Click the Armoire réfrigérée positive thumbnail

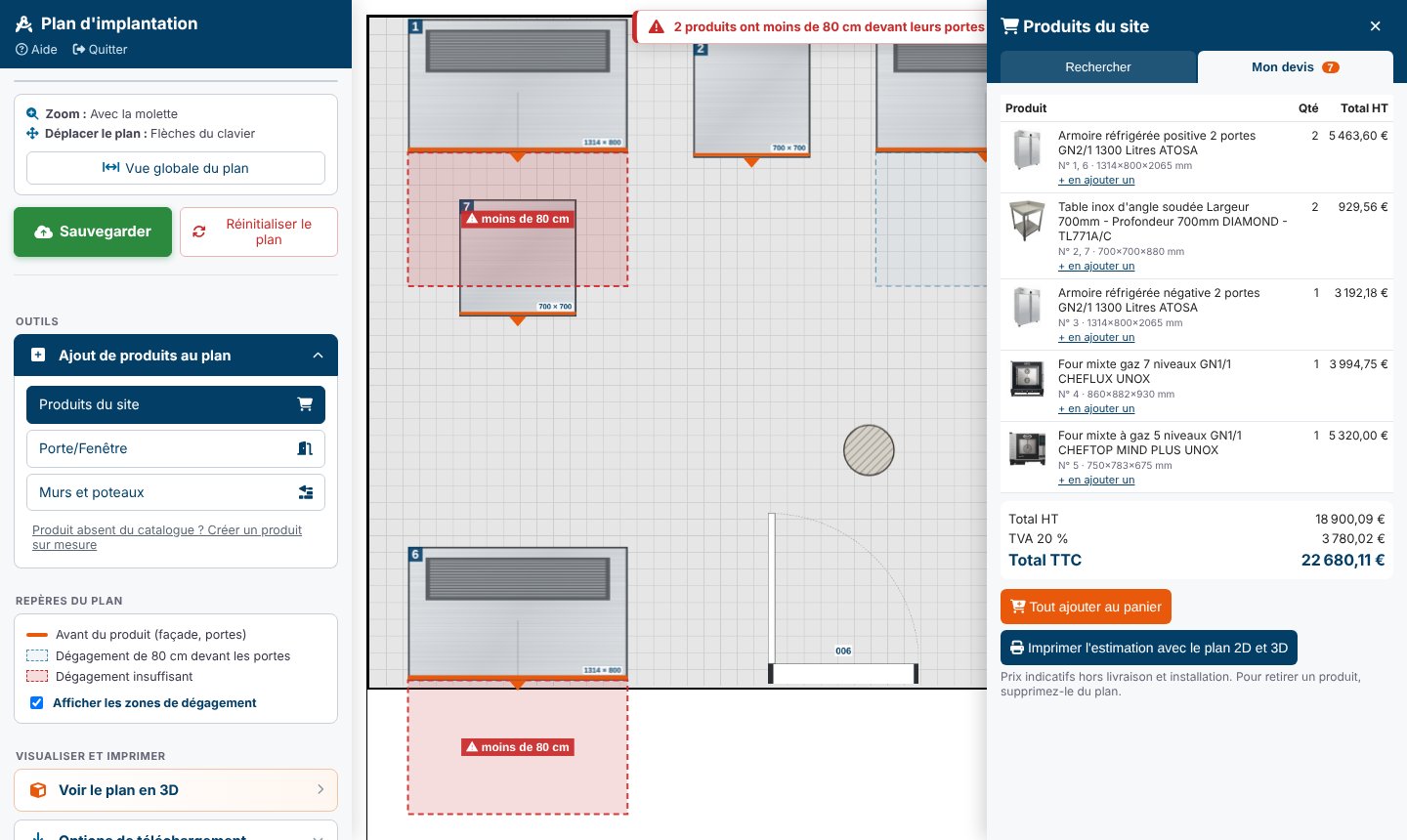[x=1027, y=149]
